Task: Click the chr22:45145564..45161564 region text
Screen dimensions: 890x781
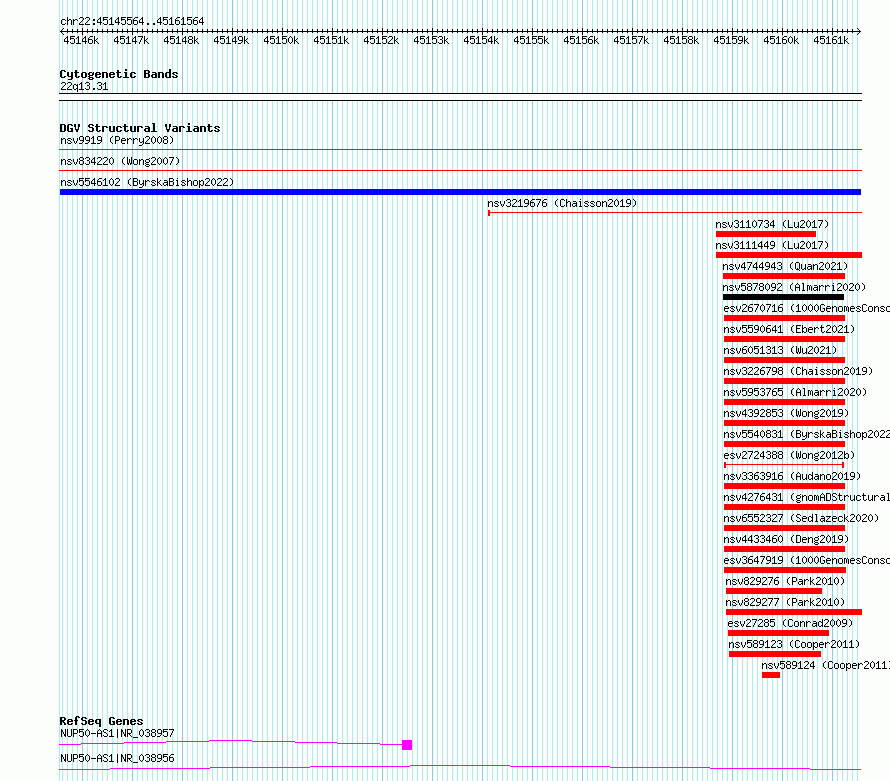Action: click(x=132, y=22)
